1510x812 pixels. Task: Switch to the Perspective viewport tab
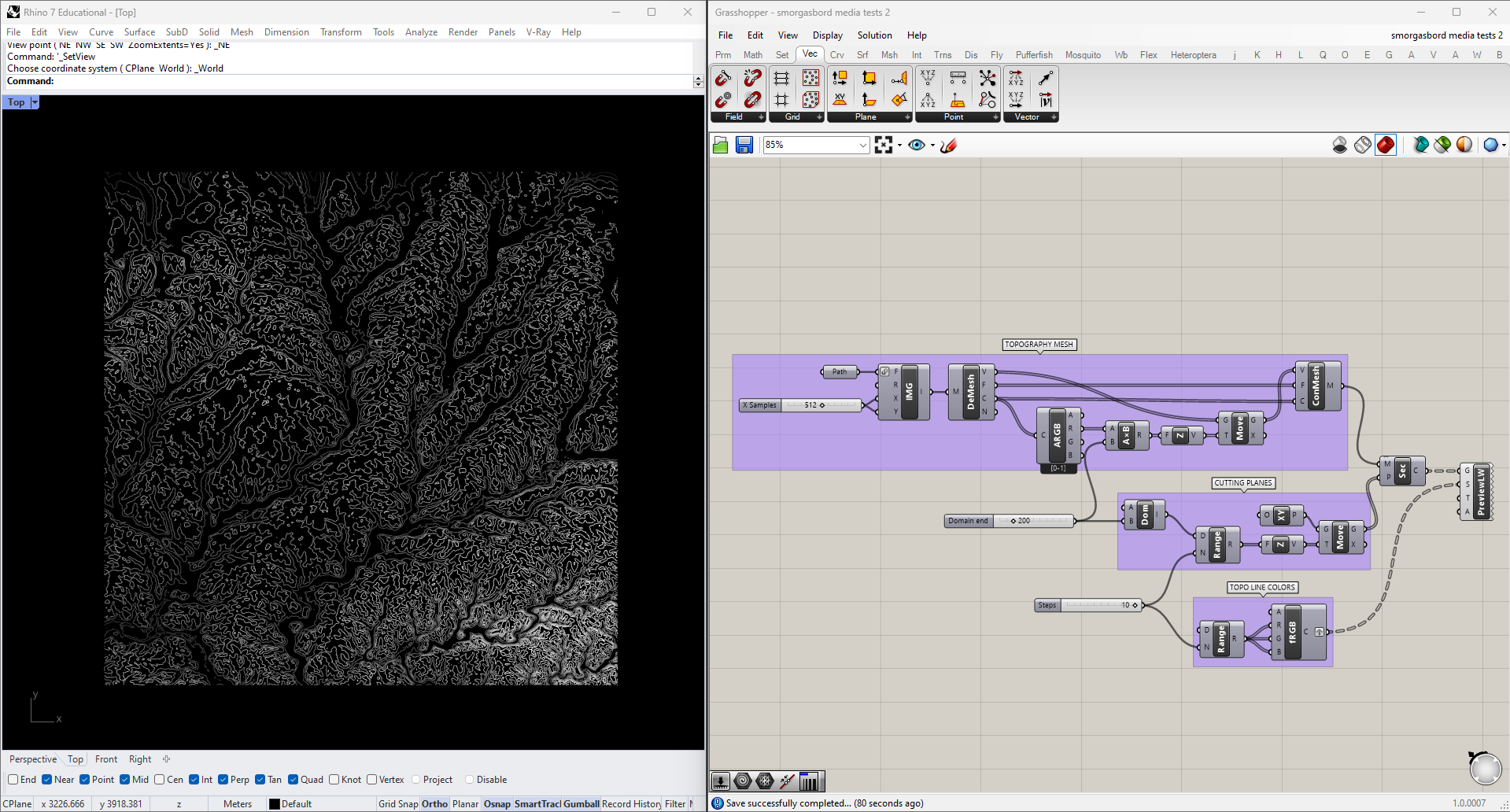[33, 759]
